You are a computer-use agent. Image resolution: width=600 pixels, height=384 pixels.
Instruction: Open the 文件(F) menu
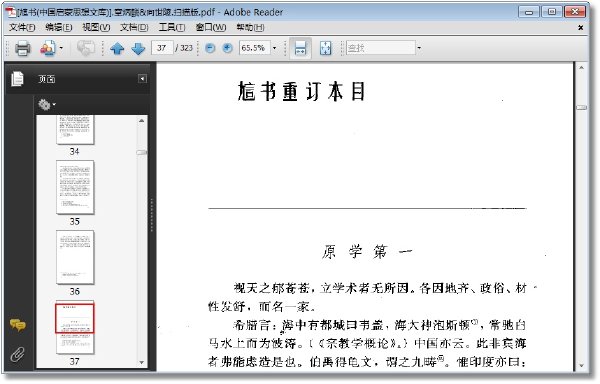tap(22, 28)
